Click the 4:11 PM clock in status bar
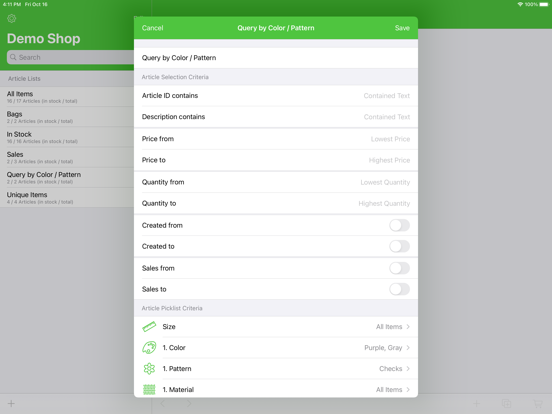Image resolution: width=552 pixels, height=414 pixels. click(12, 4)
